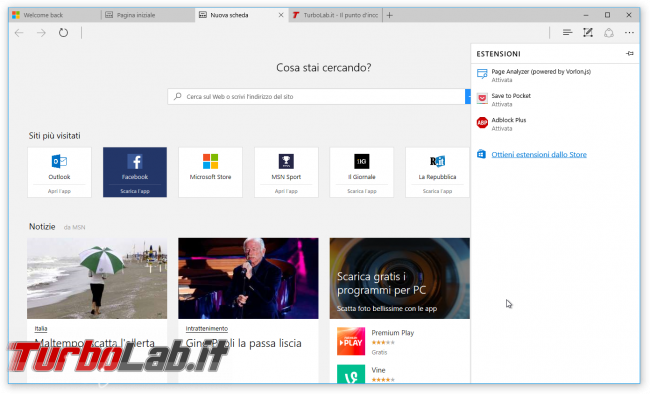This screenshot has width=650, height=394.
Task: Open the Outlook top site tile
Action: tap(59, 172)
